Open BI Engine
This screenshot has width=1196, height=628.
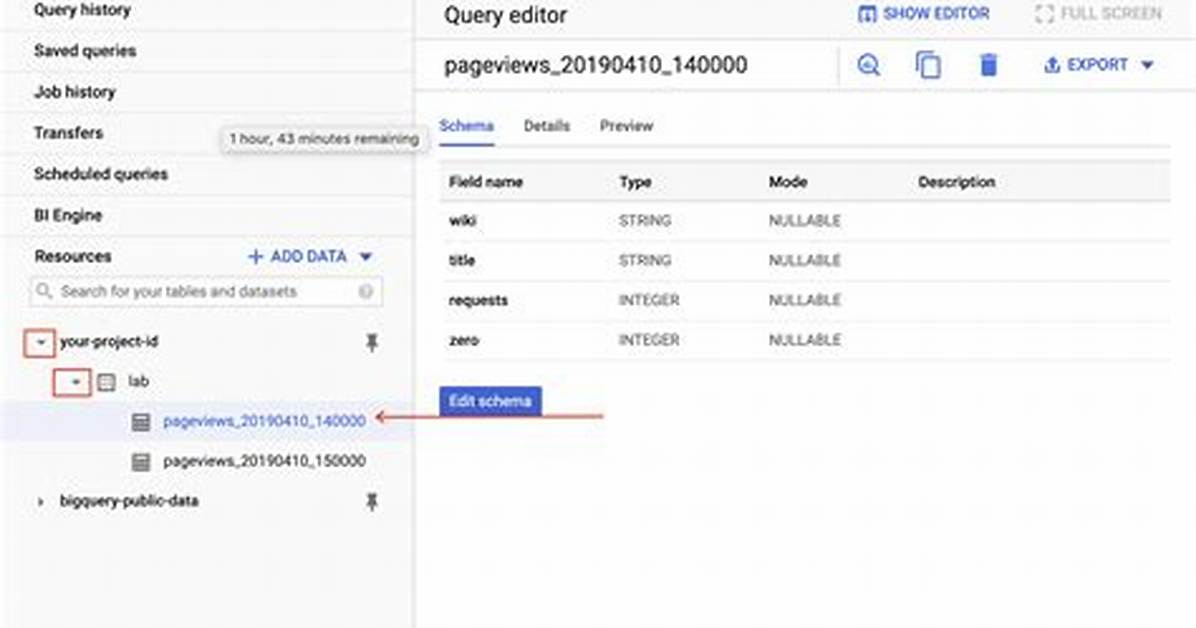click(68, 215)
